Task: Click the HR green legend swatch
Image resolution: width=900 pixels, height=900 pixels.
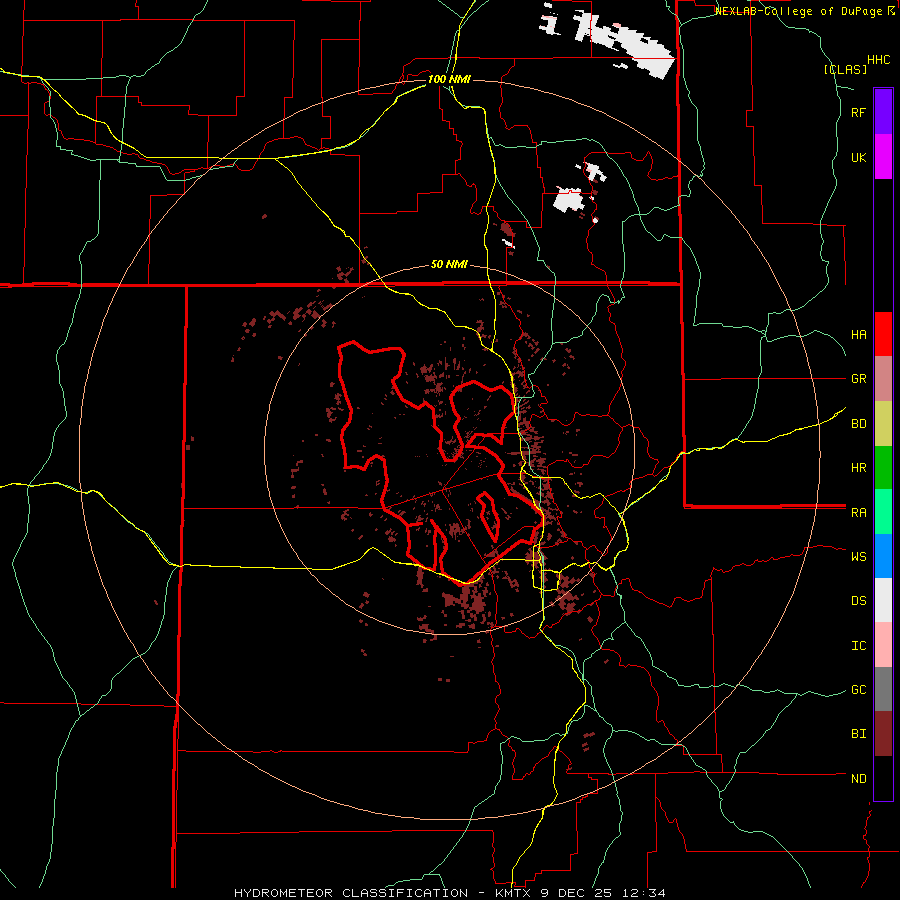Action: coord(883,468)
